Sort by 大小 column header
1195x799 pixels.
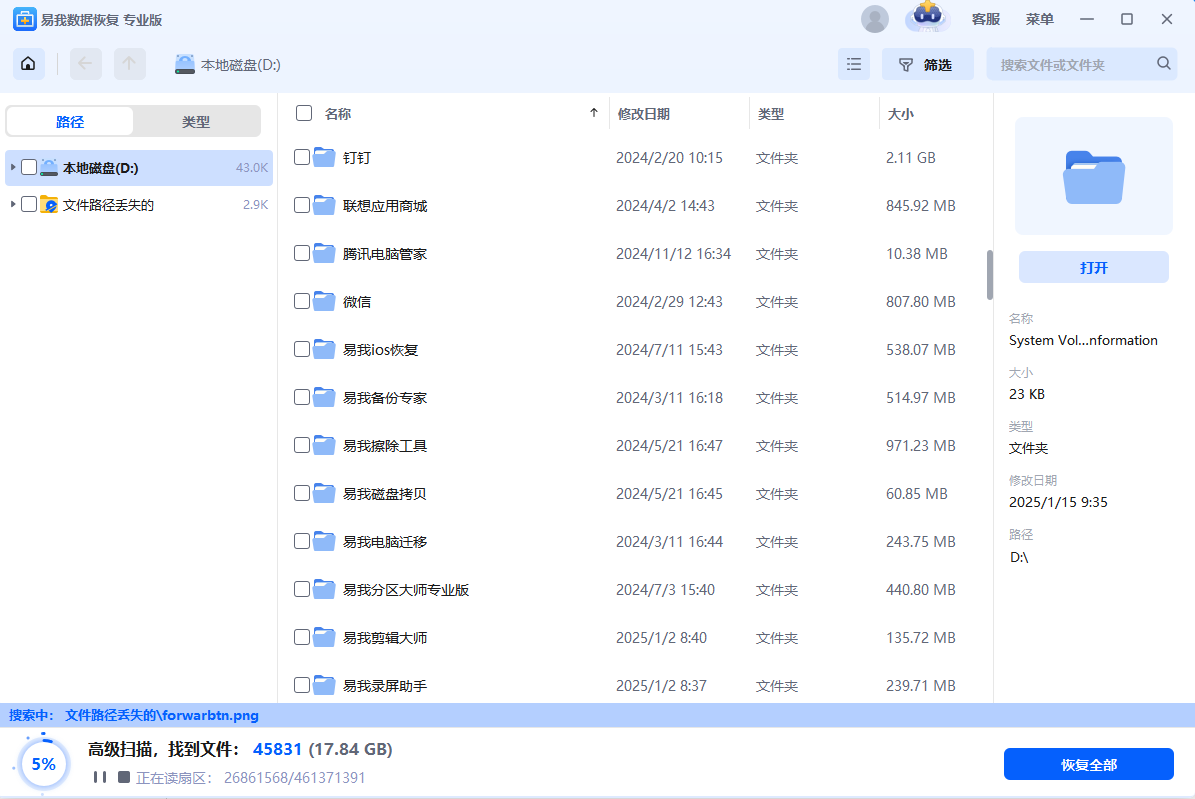tap(901, 114)
